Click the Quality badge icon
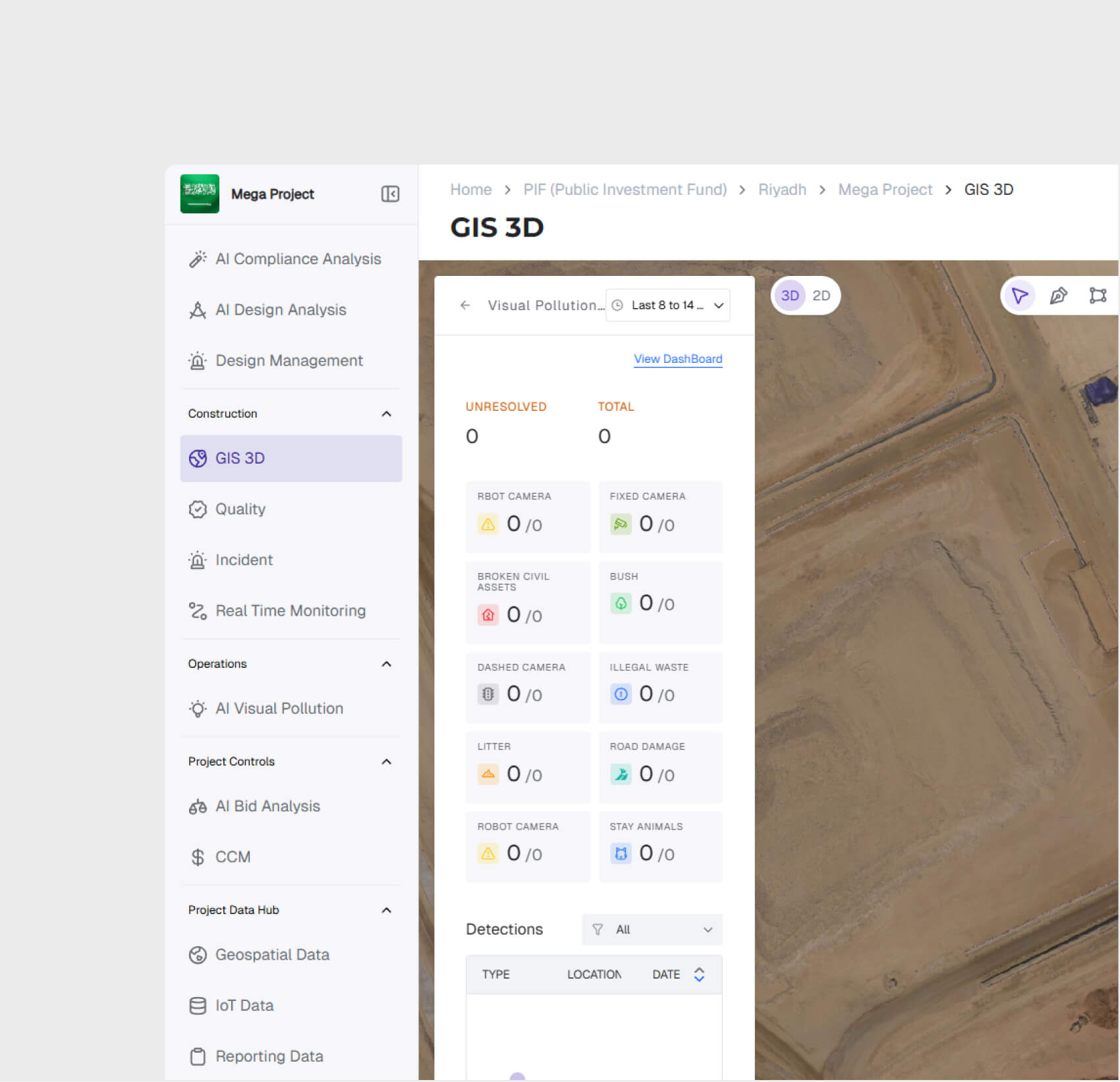This screenshot has width=1120, height=1082. pos(198,509)
